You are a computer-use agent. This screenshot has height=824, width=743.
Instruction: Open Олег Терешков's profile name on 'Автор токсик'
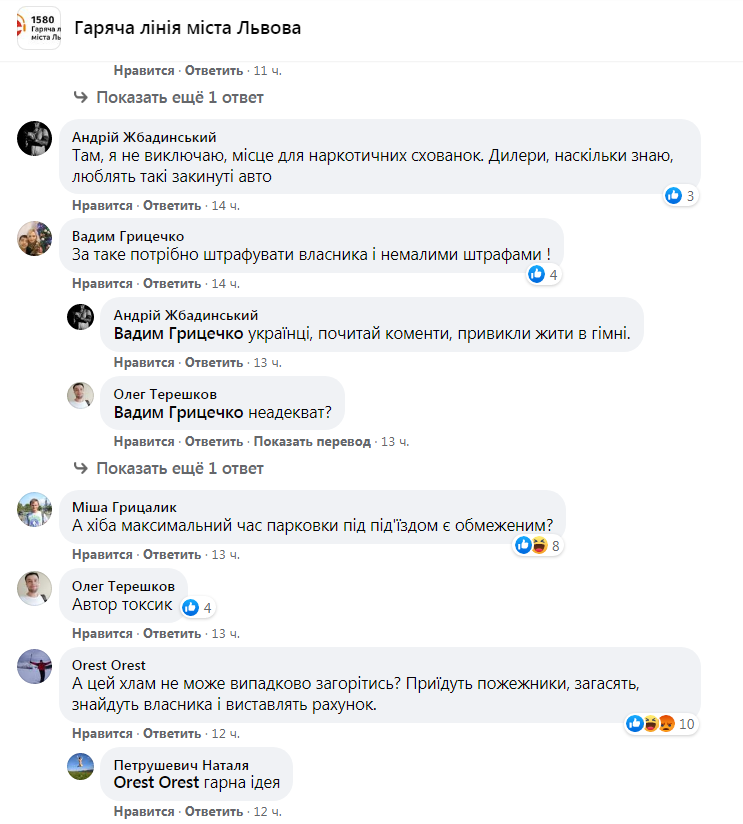click(x=123, y=586)
